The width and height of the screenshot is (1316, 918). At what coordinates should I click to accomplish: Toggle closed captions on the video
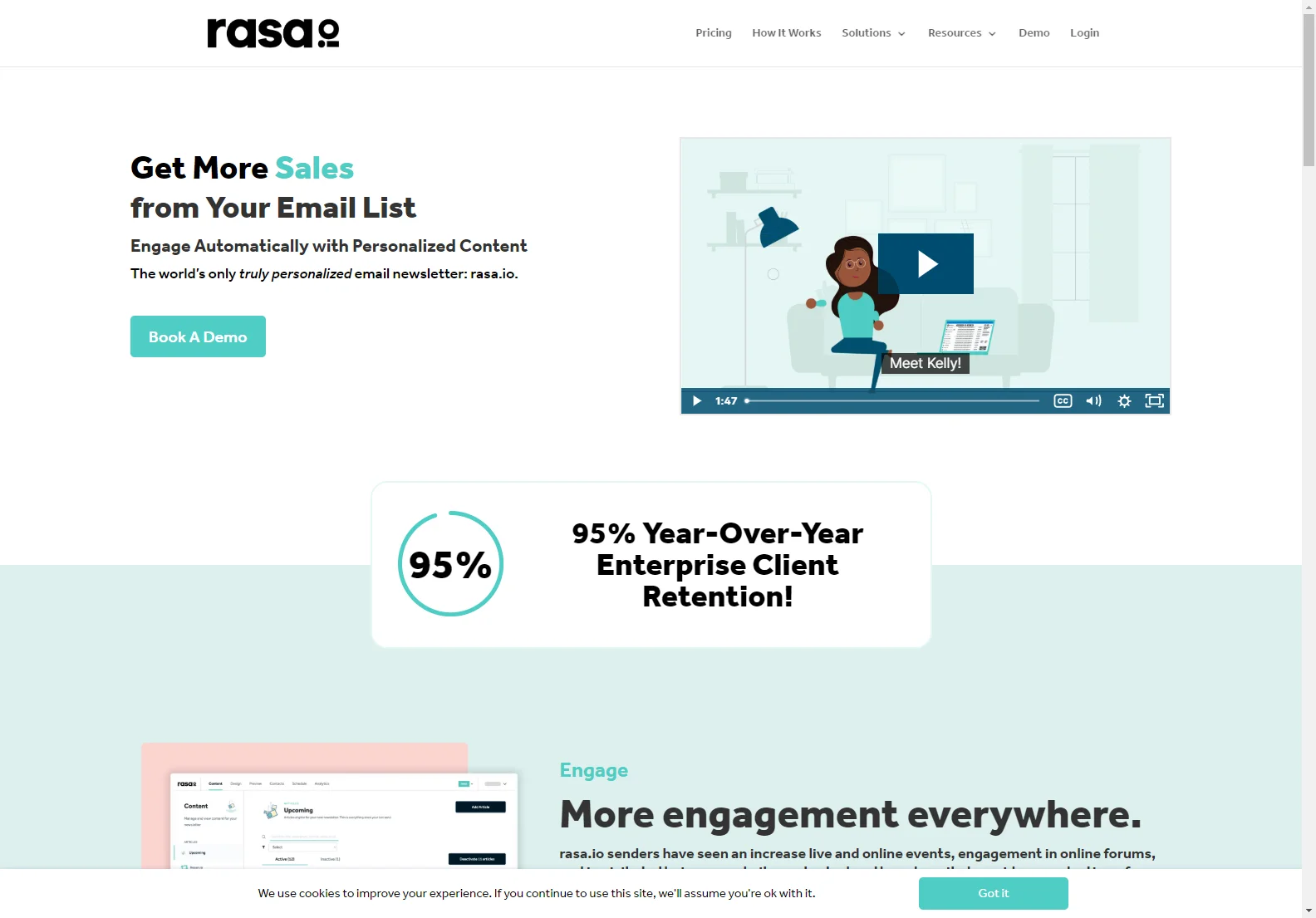(1063, 400)
